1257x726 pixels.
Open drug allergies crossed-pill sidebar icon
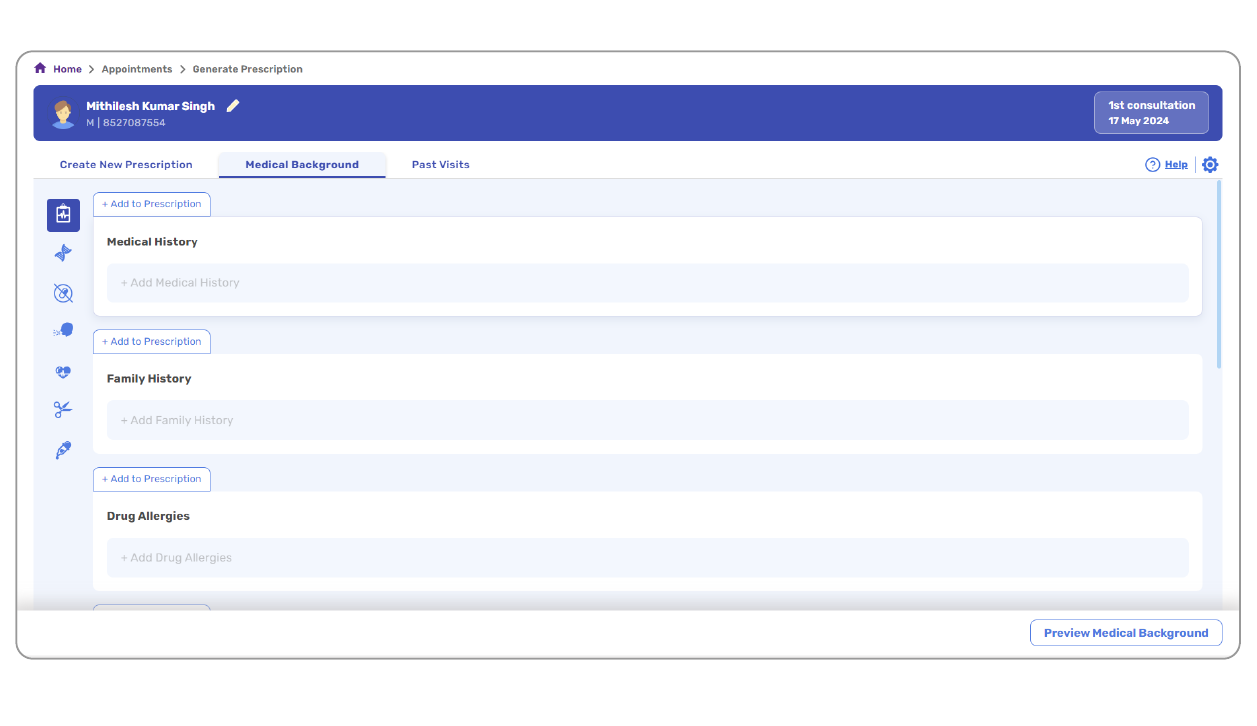pyautogui.click(x=63, y=293)
